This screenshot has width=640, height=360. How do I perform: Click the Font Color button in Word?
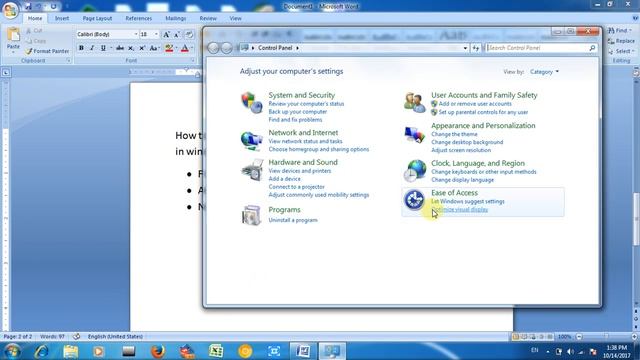click(184, 48)
